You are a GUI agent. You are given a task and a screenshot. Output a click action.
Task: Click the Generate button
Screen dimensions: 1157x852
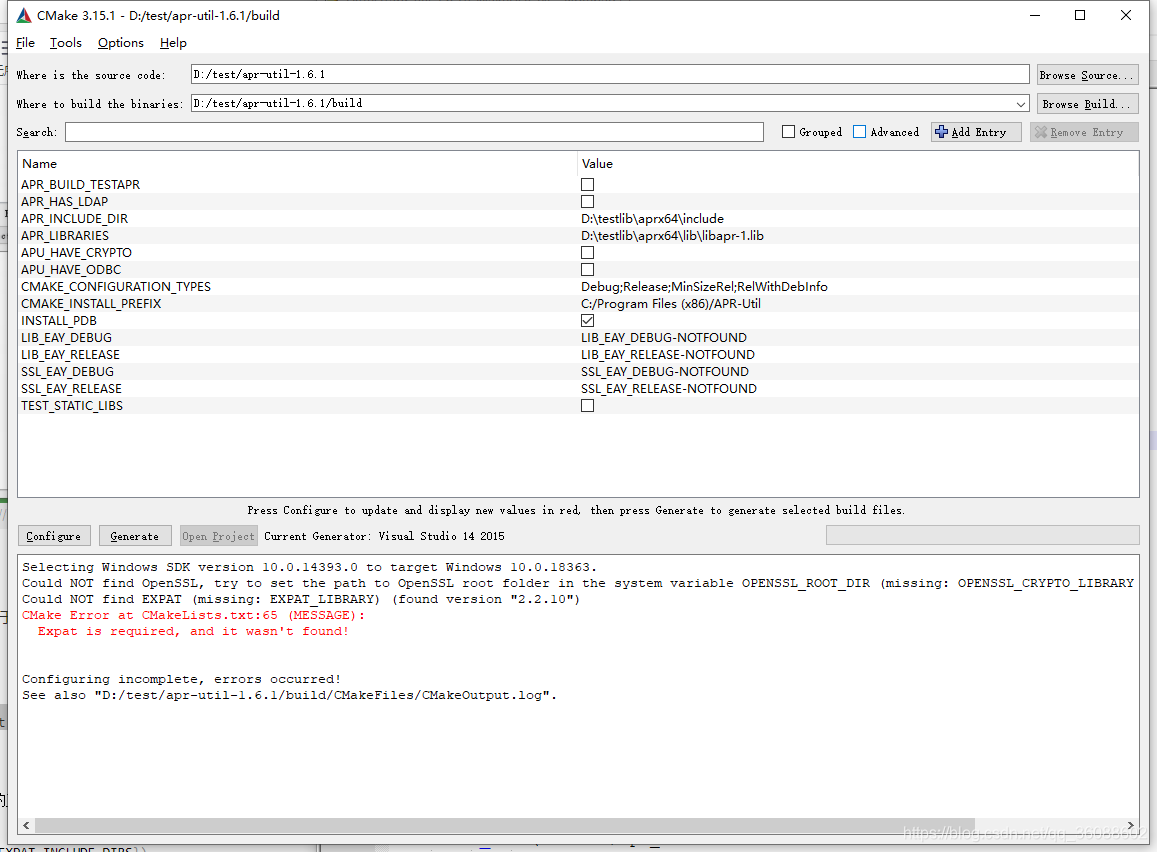click(135, 536)
